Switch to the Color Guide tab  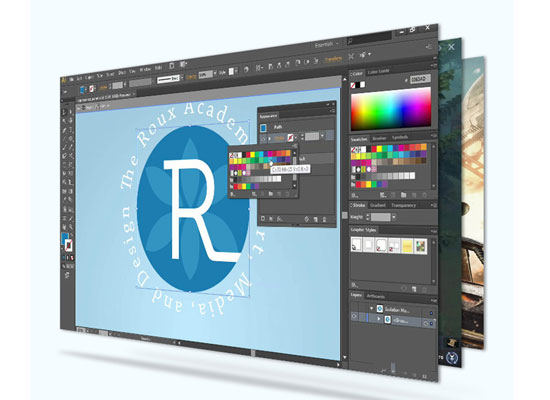[x=378, y=72]
